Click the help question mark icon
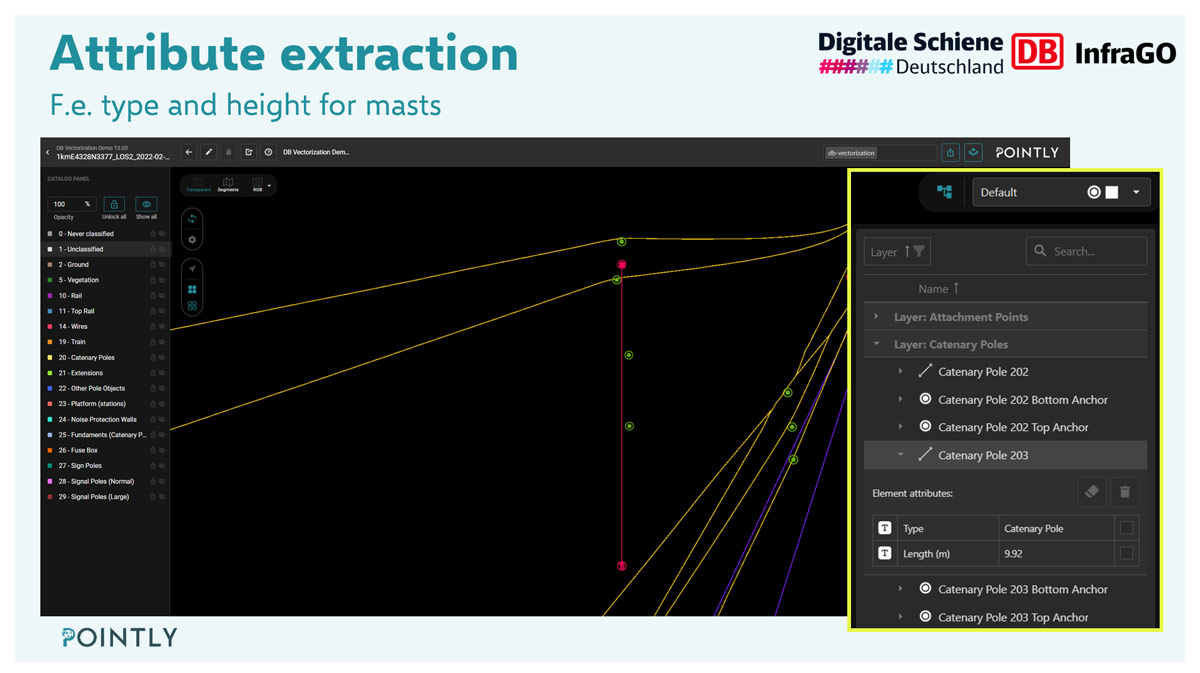Image resolution: width=1200 pixels, height=673 pixels. pyautogui.click(x=268, y=152)
